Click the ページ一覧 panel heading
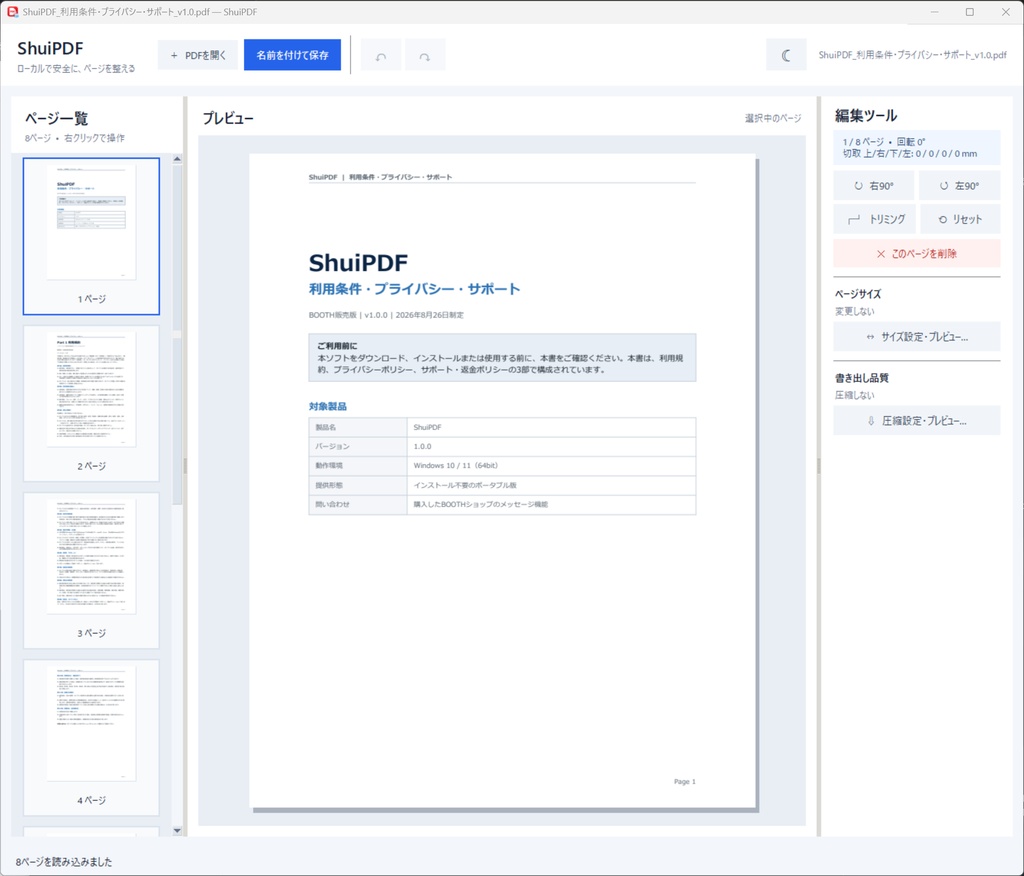 click(56, 118)
